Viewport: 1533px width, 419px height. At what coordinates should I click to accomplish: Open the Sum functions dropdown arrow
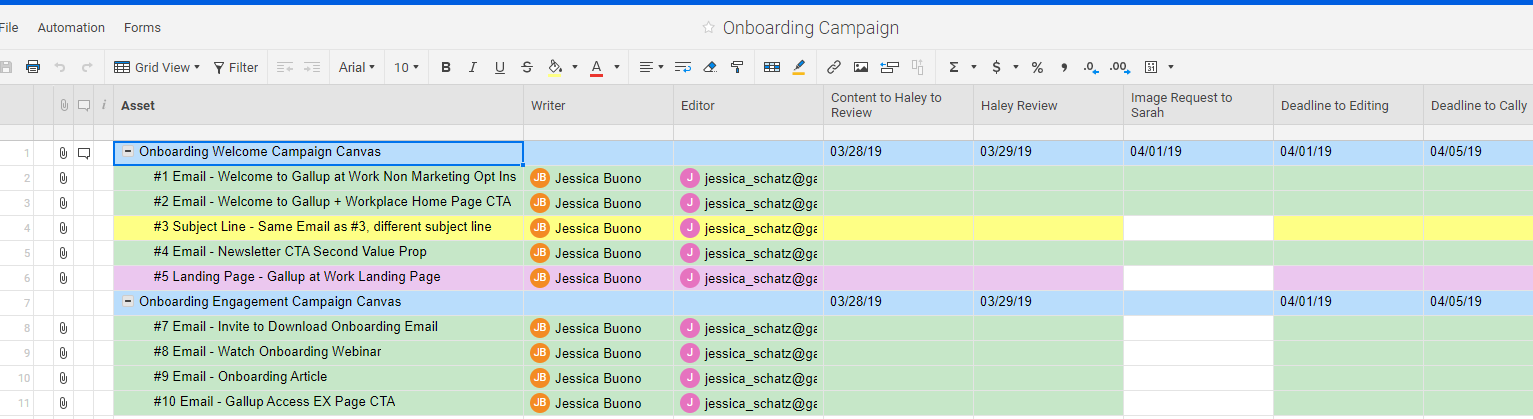973,67
